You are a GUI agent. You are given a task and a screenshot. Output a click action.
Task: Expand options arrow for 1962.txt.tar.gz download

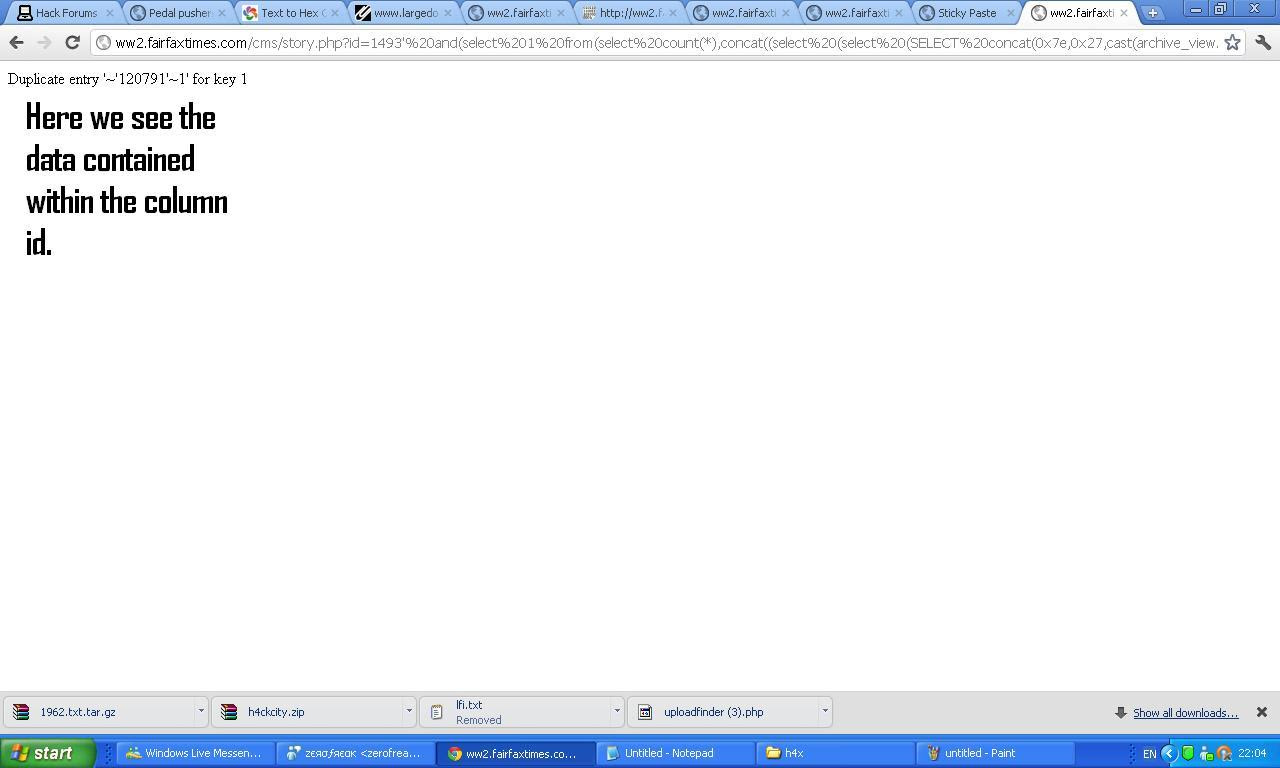[x=200, y=711]
